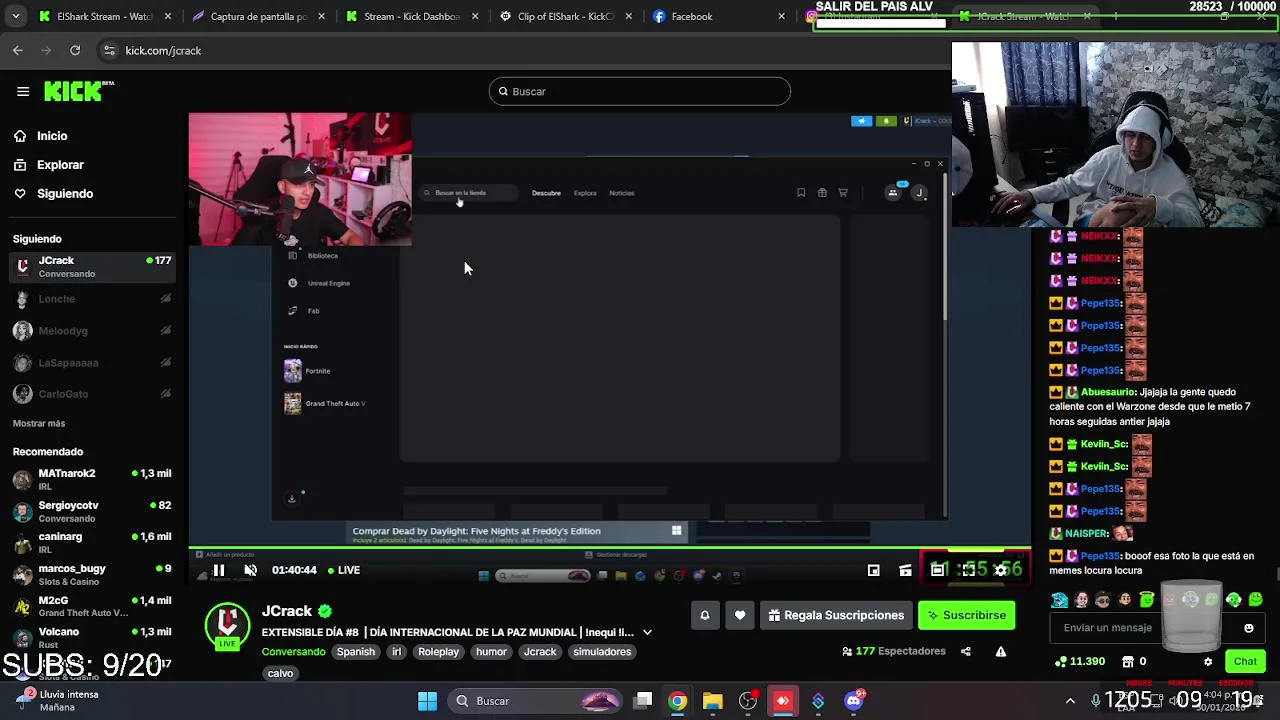
Task: Select the Spanish tag
Action: (355, 652)
